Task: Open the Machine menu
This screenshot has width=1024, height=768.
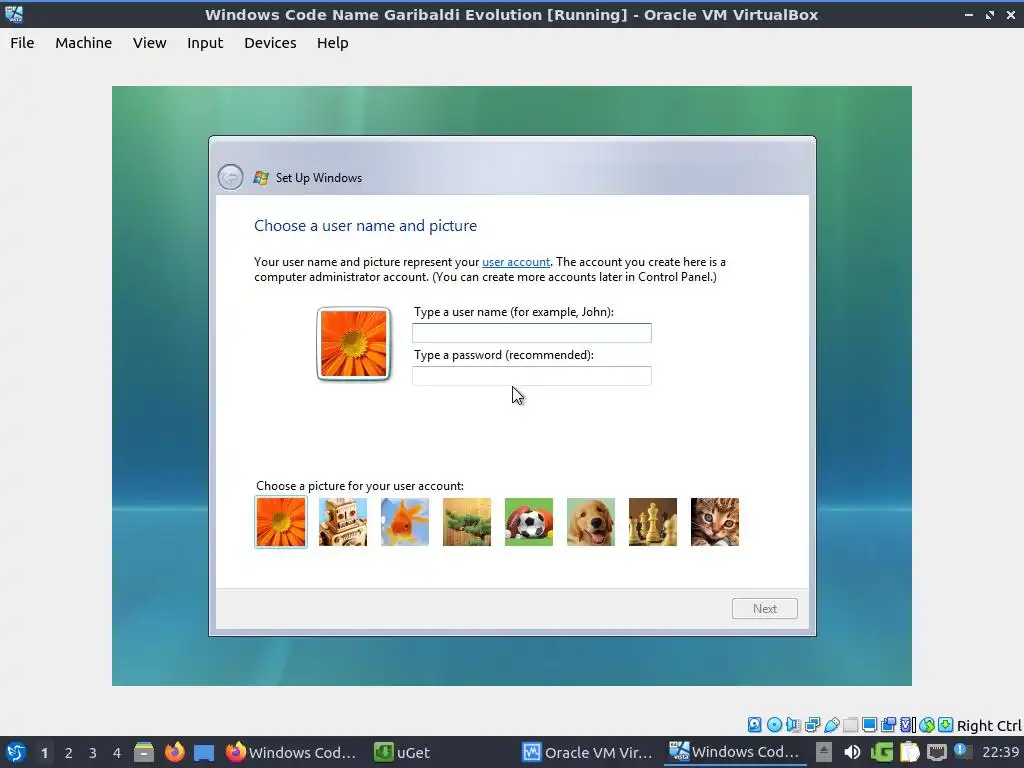Action: tap(84, 43)
